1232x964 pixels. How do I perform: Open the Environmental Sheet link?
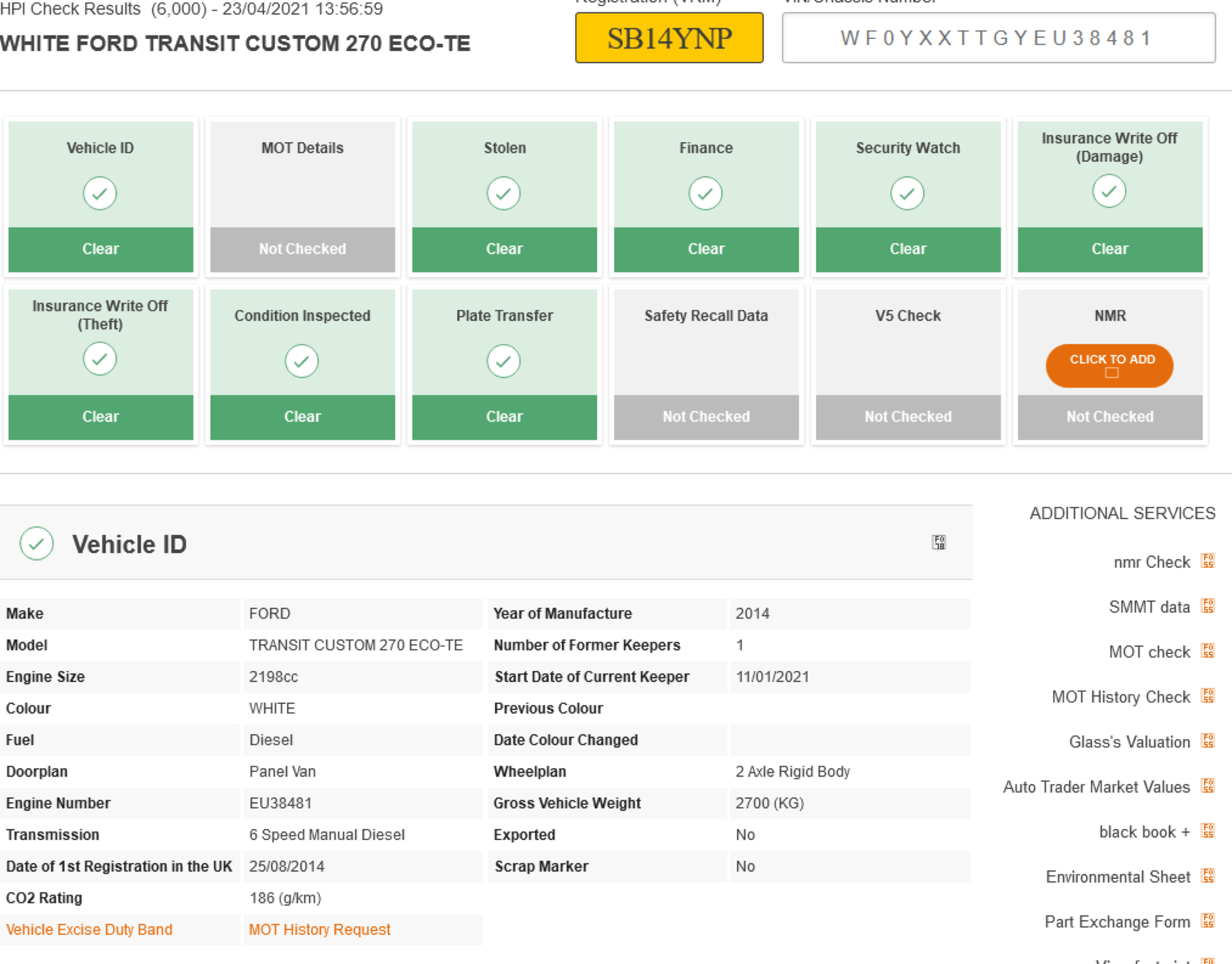tap(1118, 877)
